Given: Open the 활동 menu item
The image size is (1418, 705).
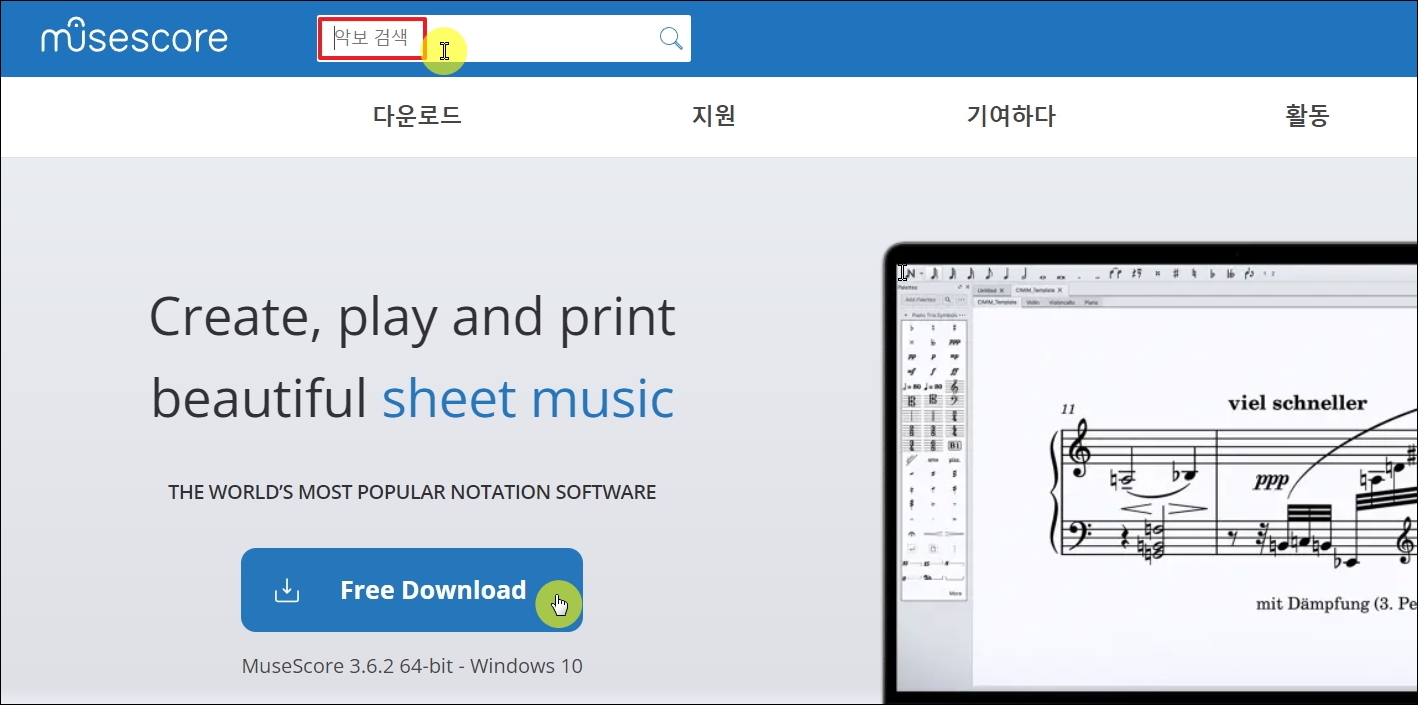Looking at the screenshot, I should 1307,116.
